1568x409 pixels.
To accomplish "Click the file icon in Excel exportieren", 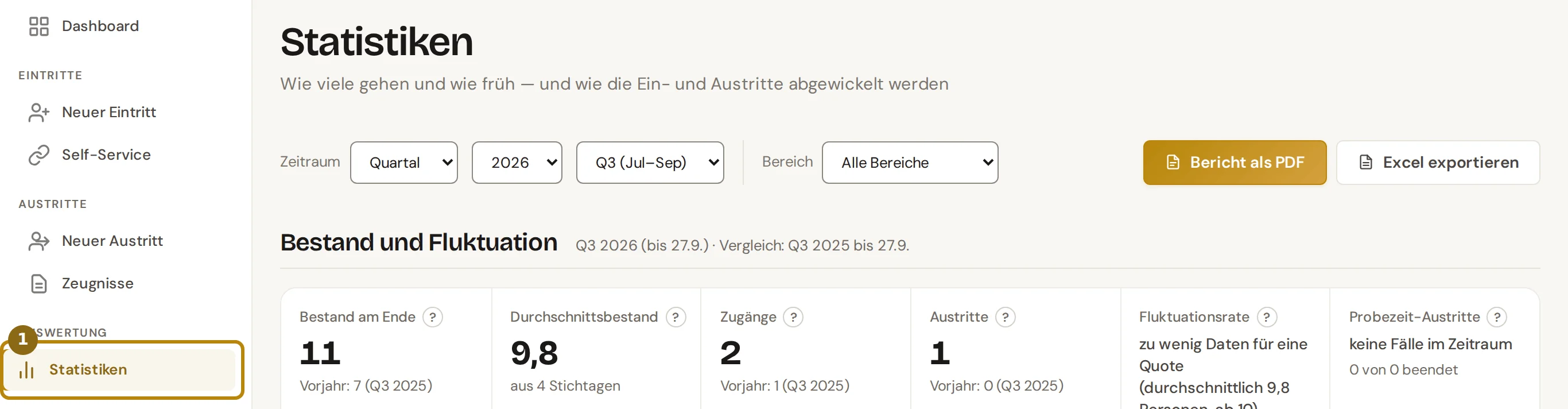I will [x=1365, y=162].
